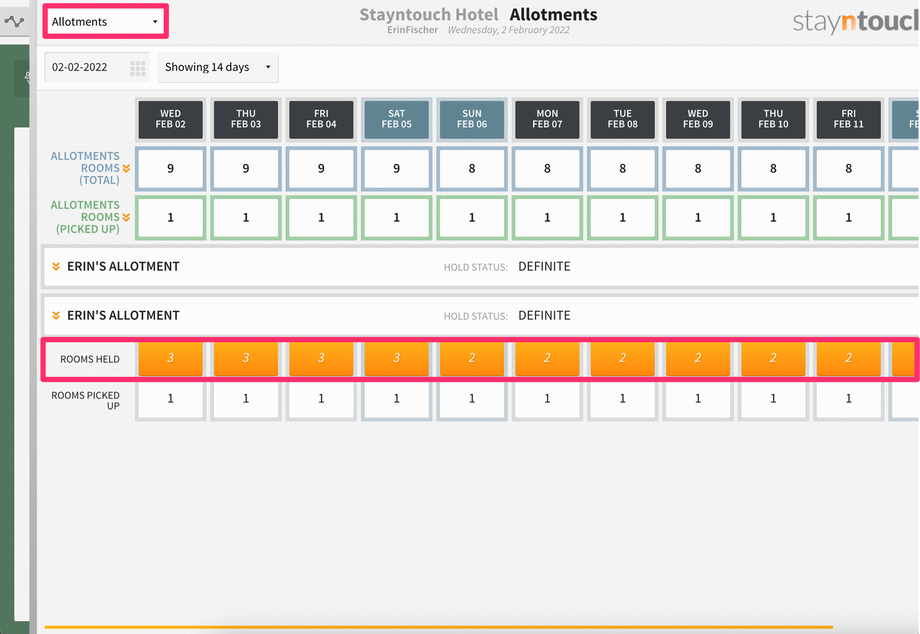The width and height of the screenshot is (920, 634).
Task: Click Rooms Held cell for FEB 02
Action: pos(171,358)
